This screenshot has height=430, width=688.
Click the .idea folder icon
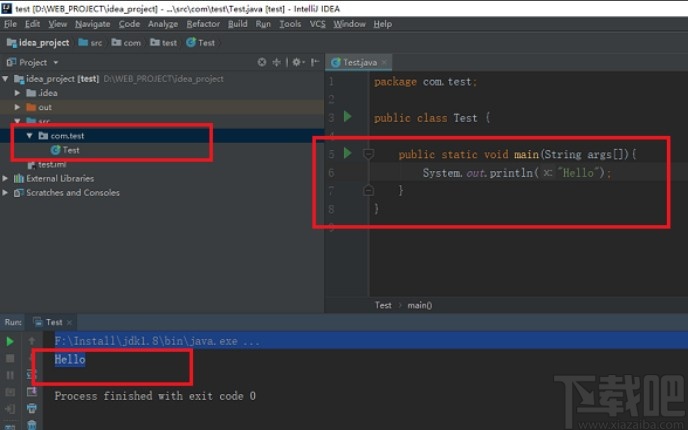coord(31,93)
